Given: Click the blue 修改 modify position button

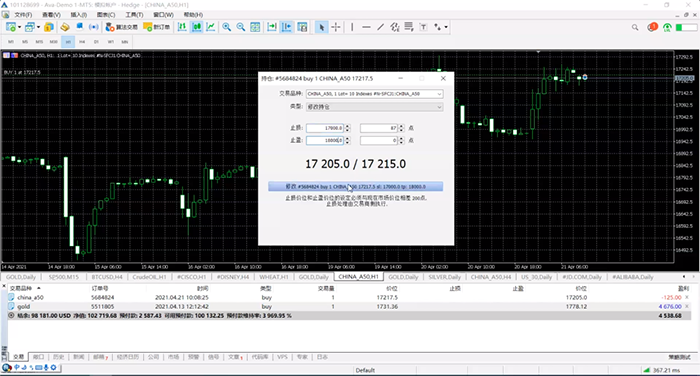Looking at the screenshot, I should pos(355,187).
